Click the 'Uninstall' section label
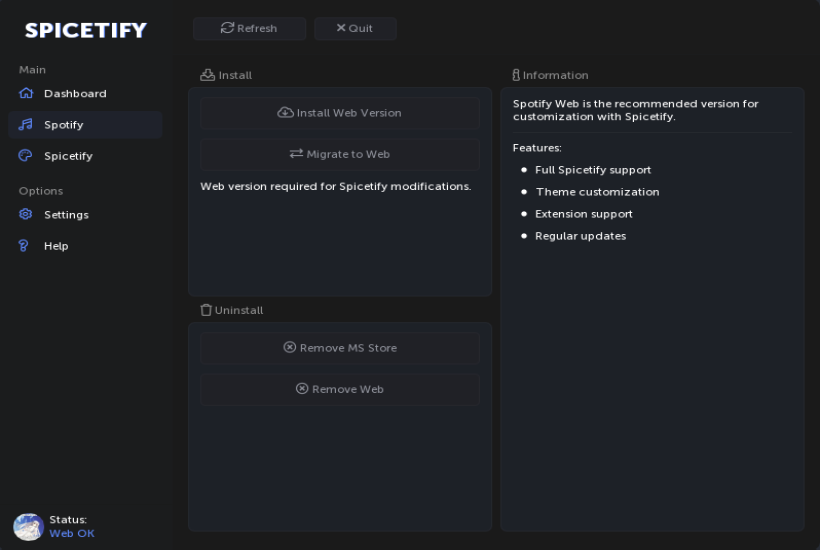The width and height of the screenshot is (820, 550). tap(239, 310)
